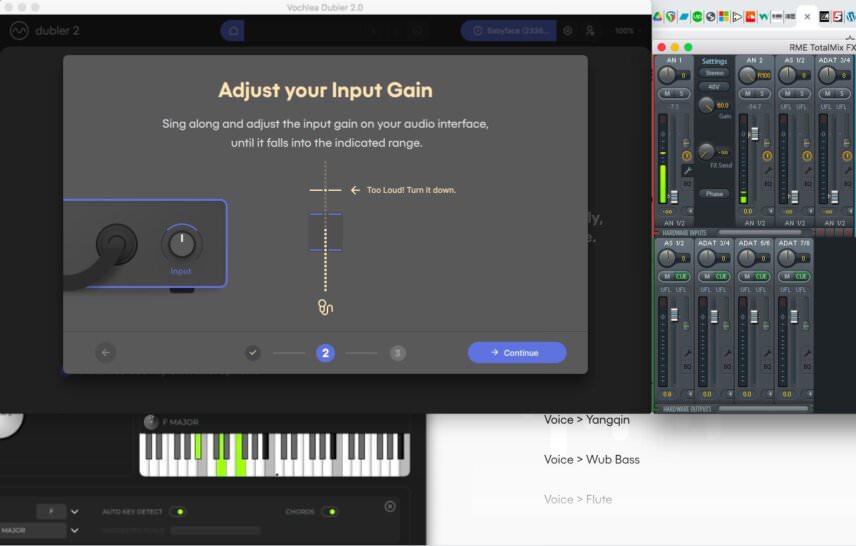Click step 3 in the setup wizard
Viewport: 856px width, 546px height.
tap(398, 353)
